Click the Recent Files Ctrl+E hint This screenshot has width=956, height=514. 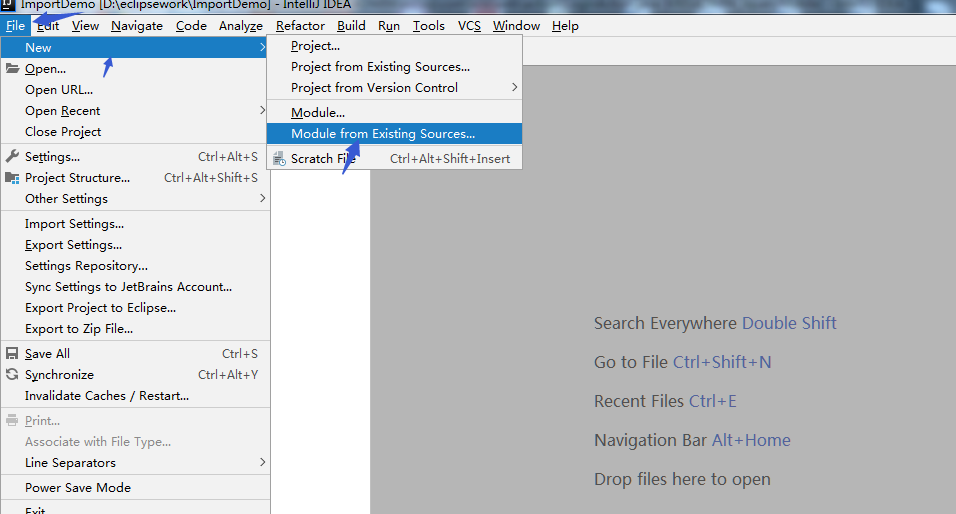pyautogui.click(x=665, y=401)
